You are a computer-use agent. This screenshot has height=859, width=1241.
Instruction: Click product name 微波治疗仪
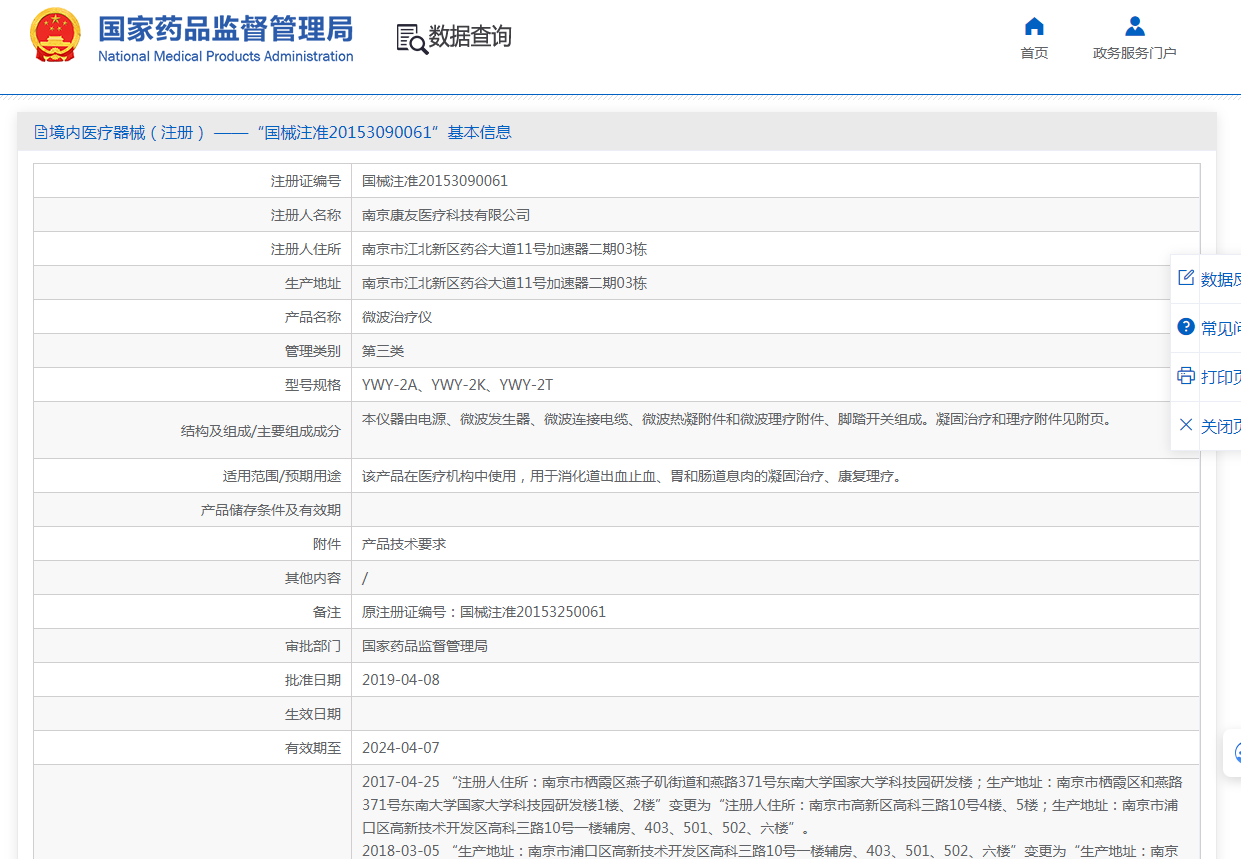(397, 317)
